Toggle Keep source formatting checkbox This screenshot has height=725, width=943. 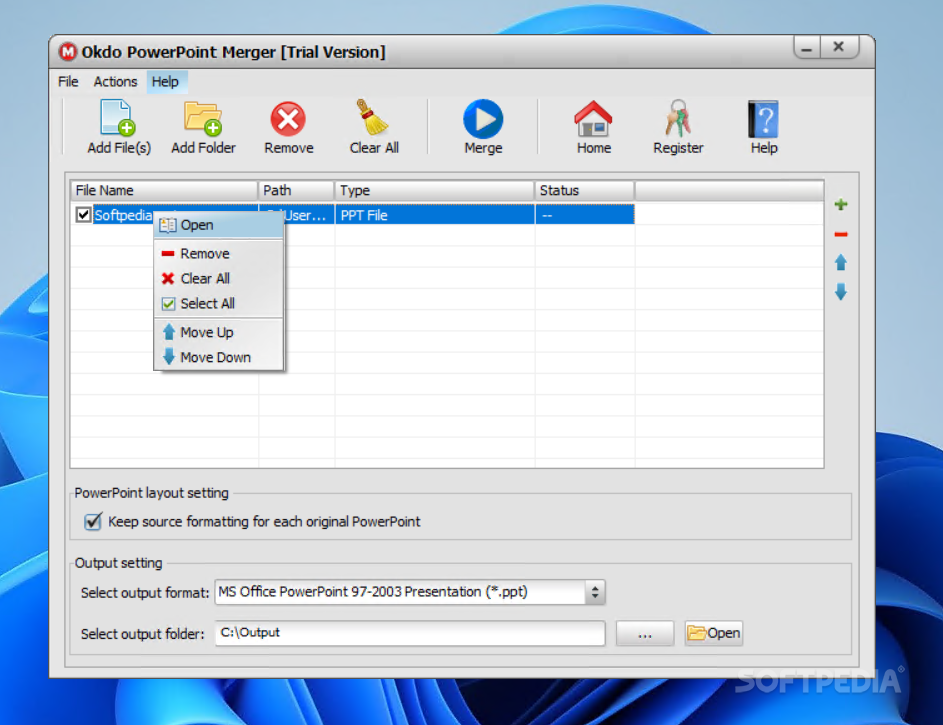point(93,521)
